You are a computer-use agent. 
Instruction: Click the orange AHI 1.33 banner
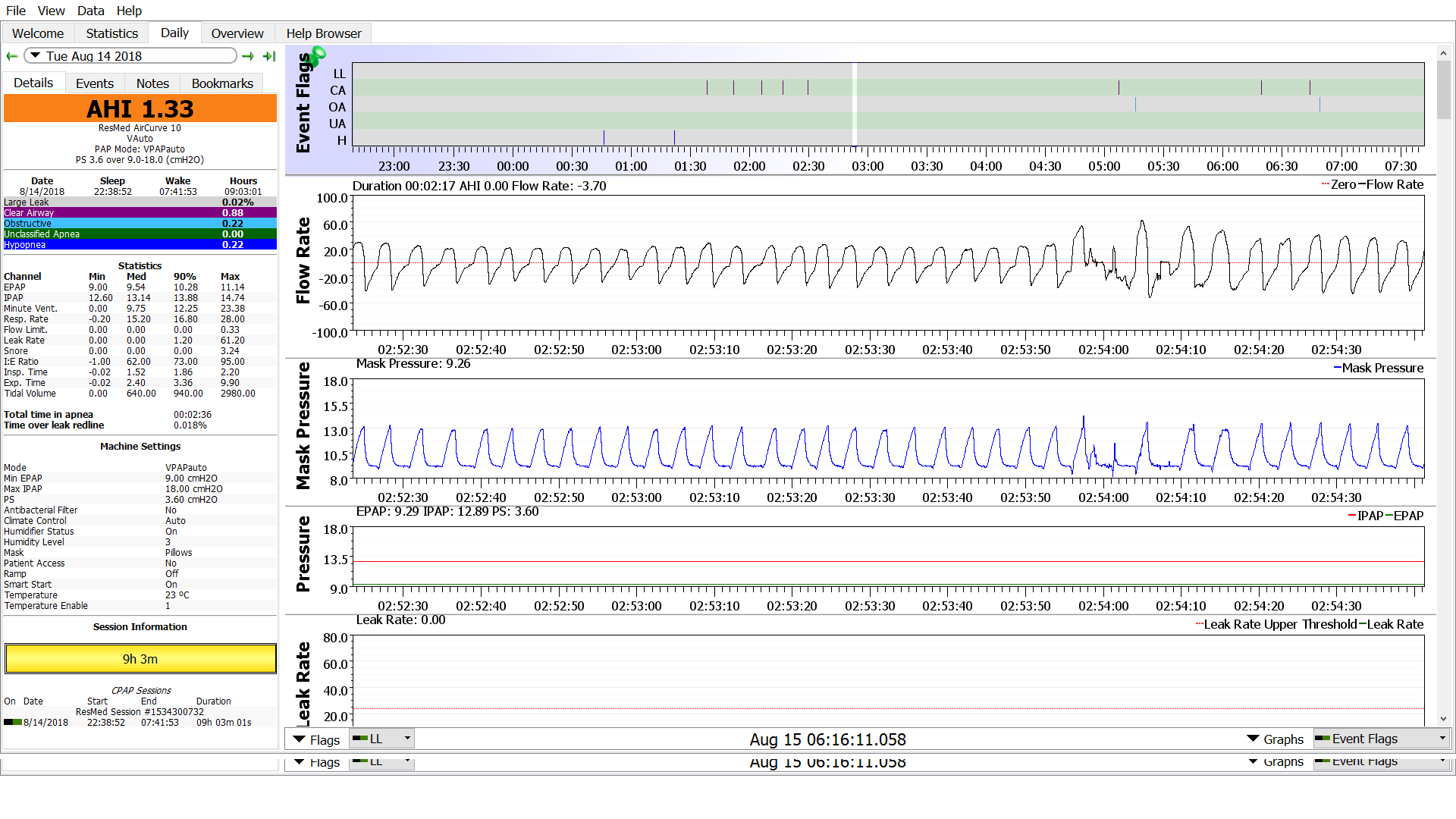140,108
